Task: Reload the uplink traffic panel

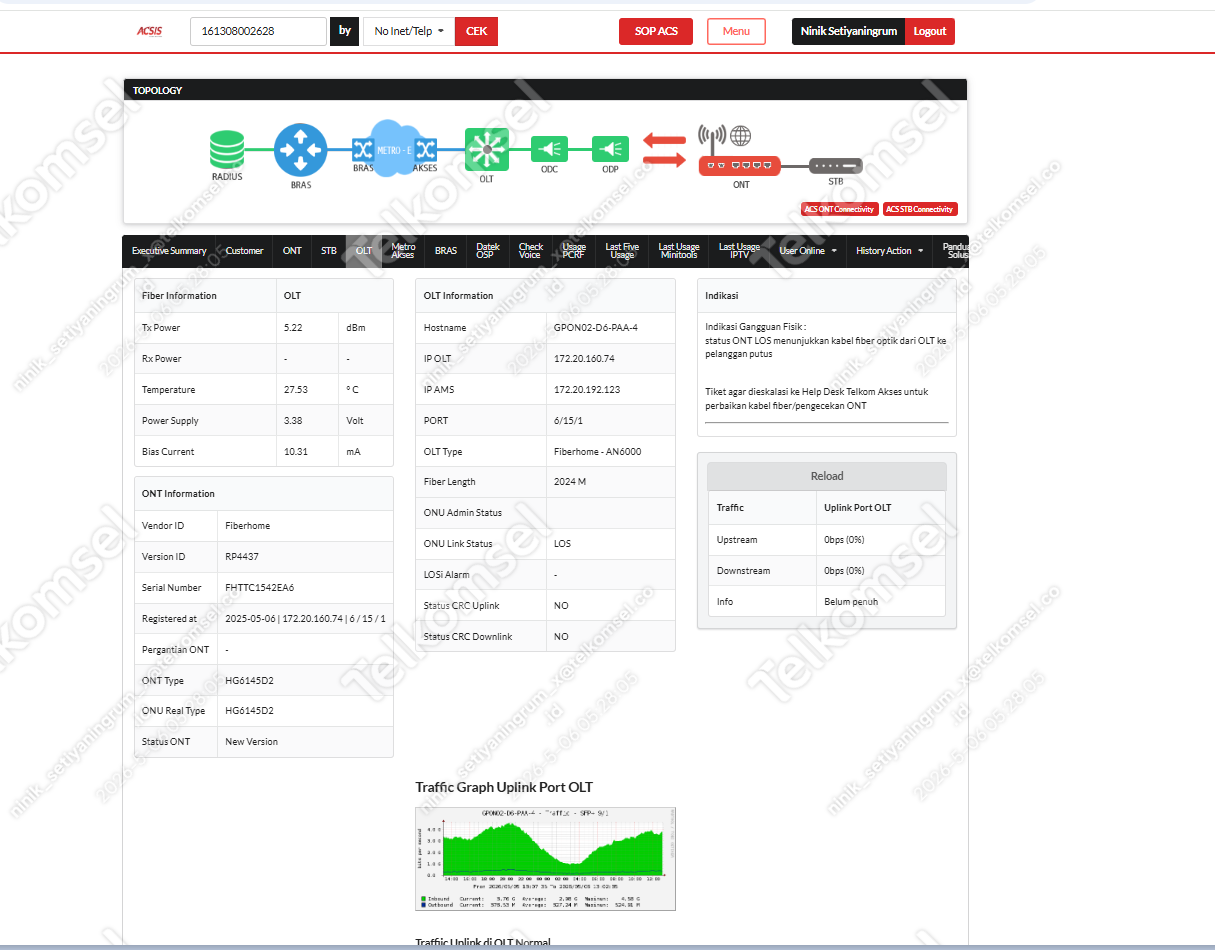Action: pos(827,476)
